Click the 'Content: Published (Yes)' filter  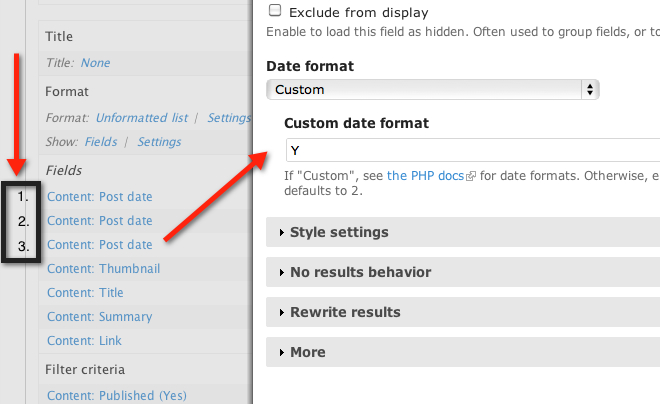click(115, 396)
